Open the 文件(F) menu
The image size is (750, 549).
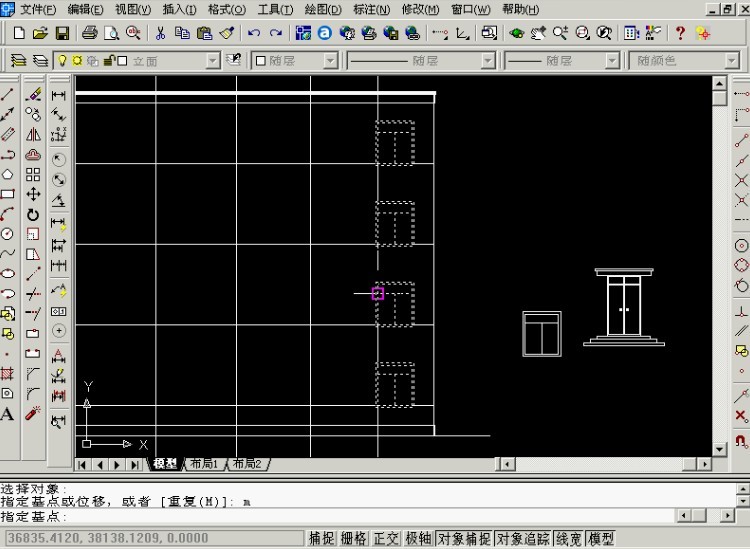[38, 9]
